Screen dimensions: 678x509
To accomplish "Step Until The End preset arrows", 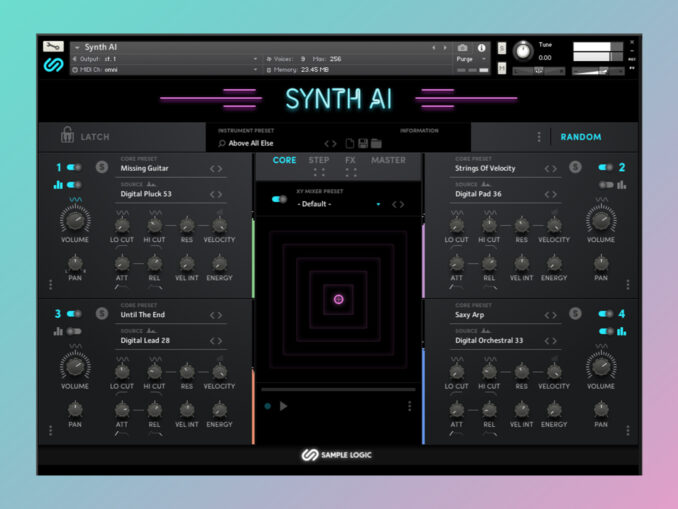I will [216, 315].
